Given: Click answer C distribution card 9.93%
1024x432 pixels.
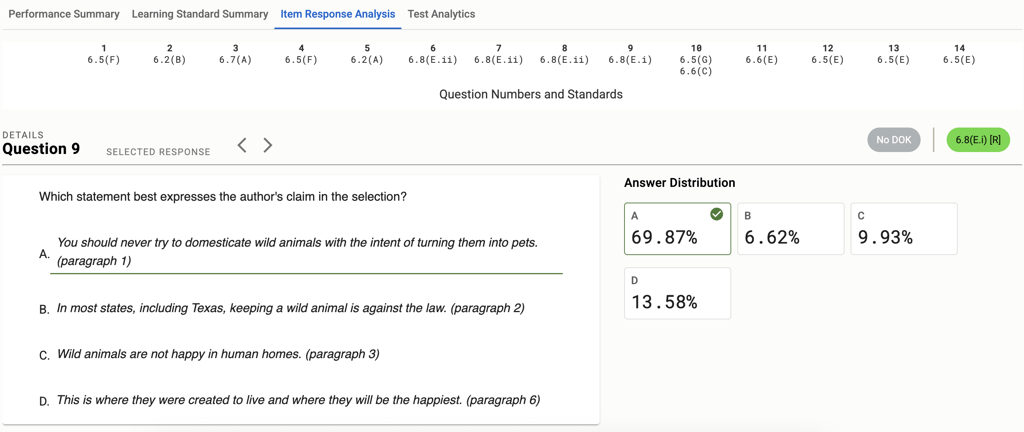Looking at the screenshot, I should click(x=903, y=229).
